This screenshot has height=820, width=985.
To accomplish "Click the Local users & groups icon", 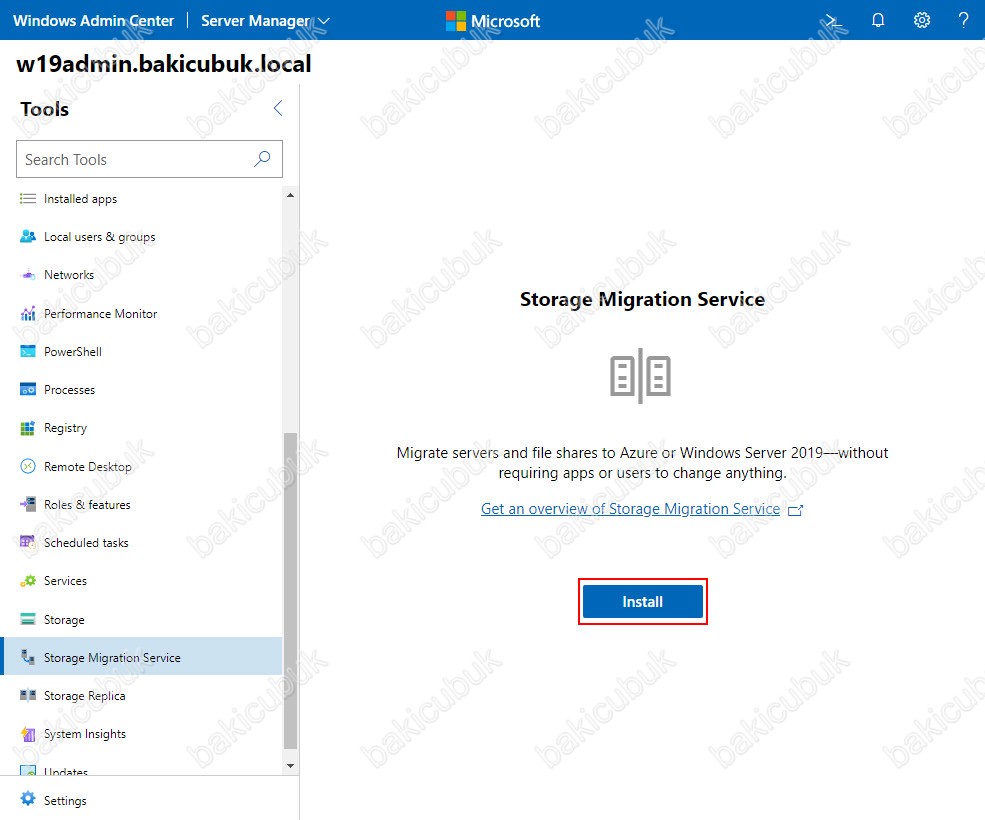I will click(x=28, y=237).
